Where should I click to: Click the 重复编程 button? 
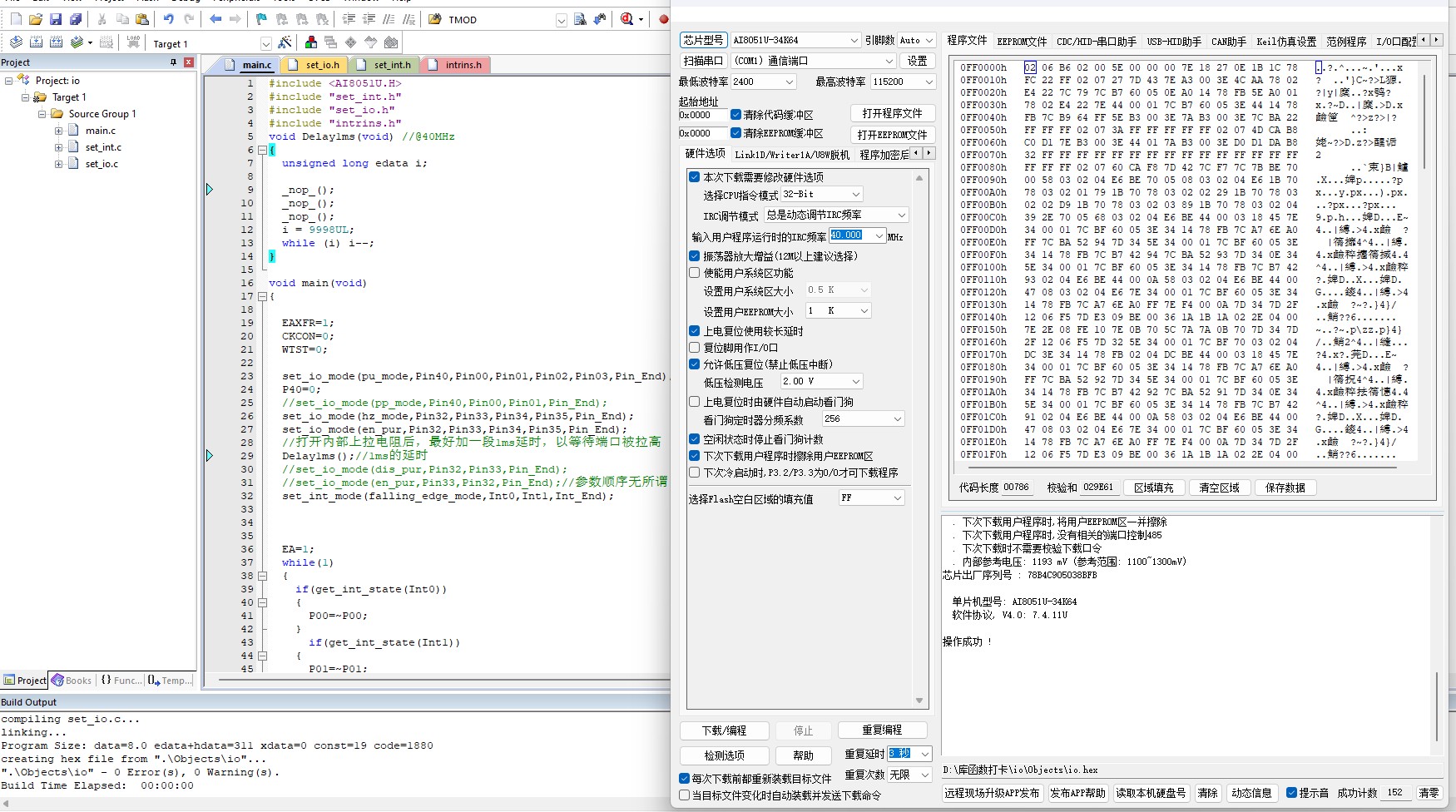tap(882, 730)
